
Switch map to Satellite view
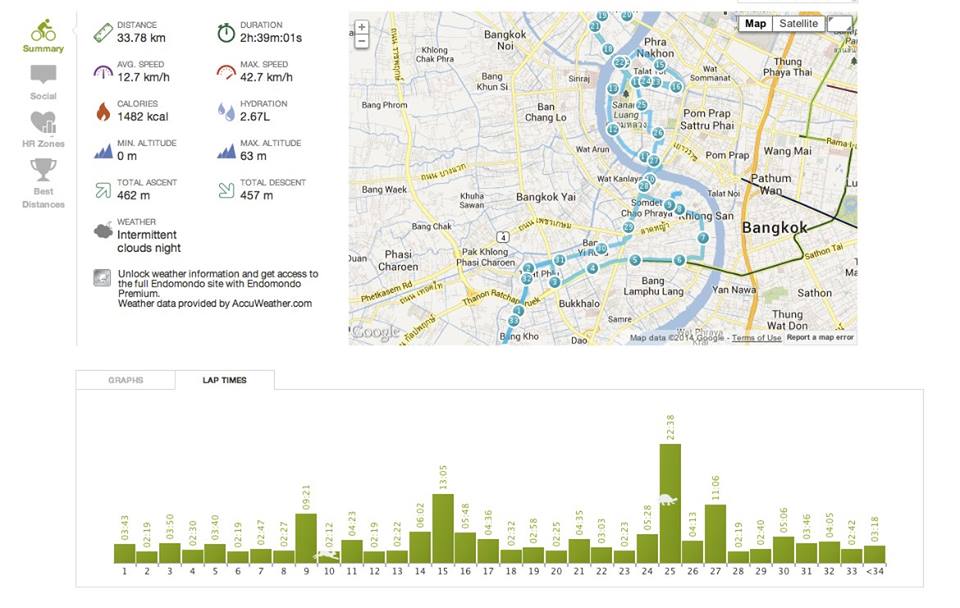click(x=798, y=24)
